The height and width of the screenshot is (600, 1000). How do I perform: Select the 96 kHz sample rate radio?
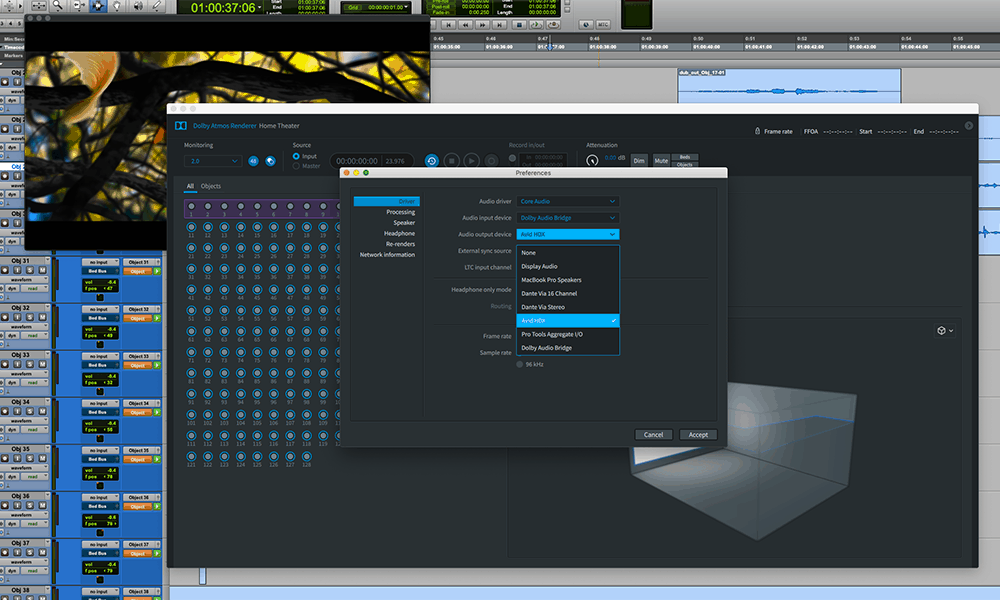520,364
